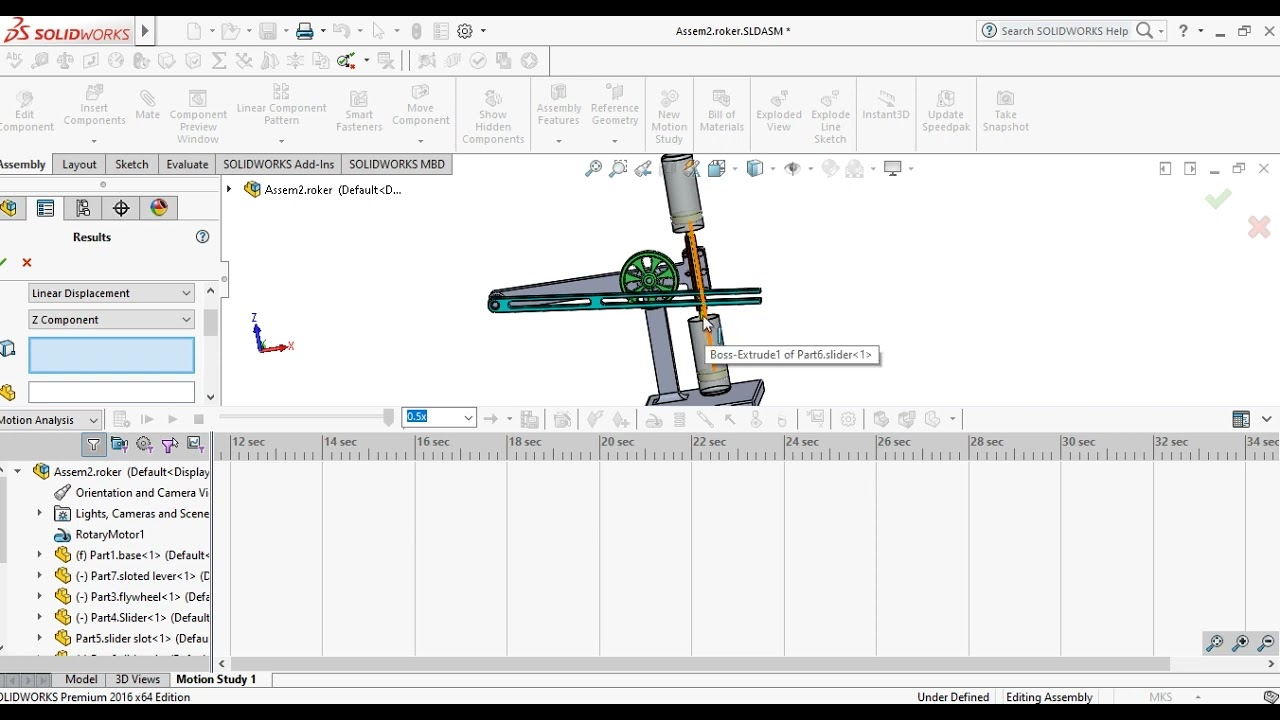Open the Options gear icon
The image size is (1280, 720).
465,31
